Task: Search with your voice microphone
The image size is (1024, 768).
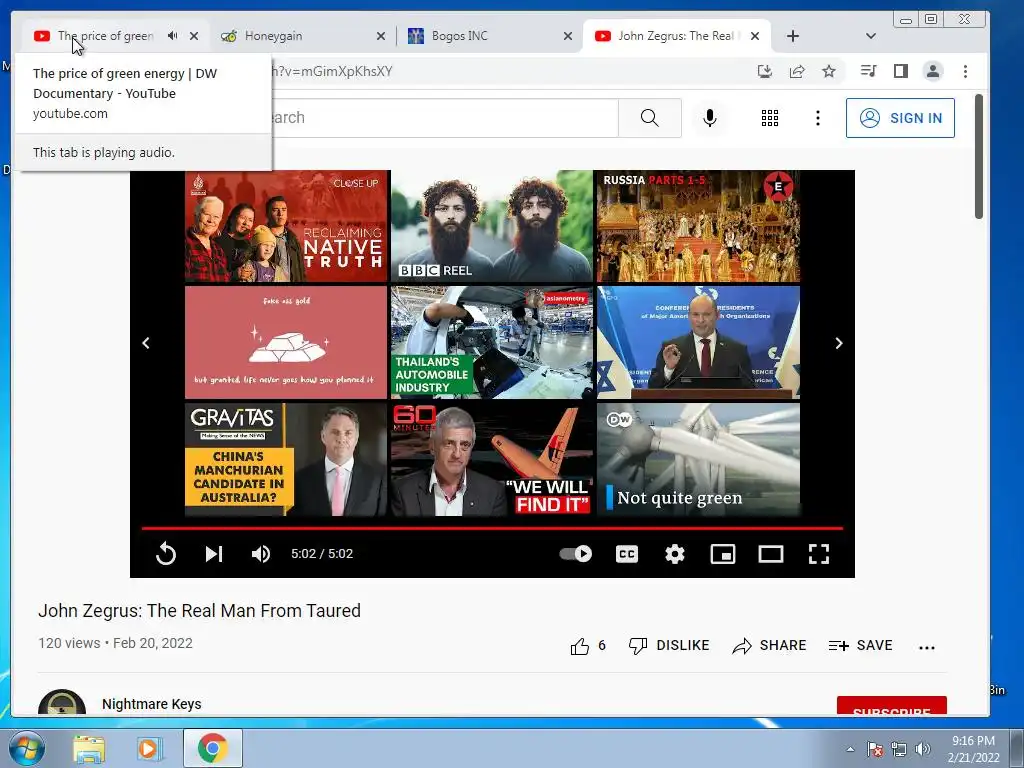Action: click(x=710, y=118)
